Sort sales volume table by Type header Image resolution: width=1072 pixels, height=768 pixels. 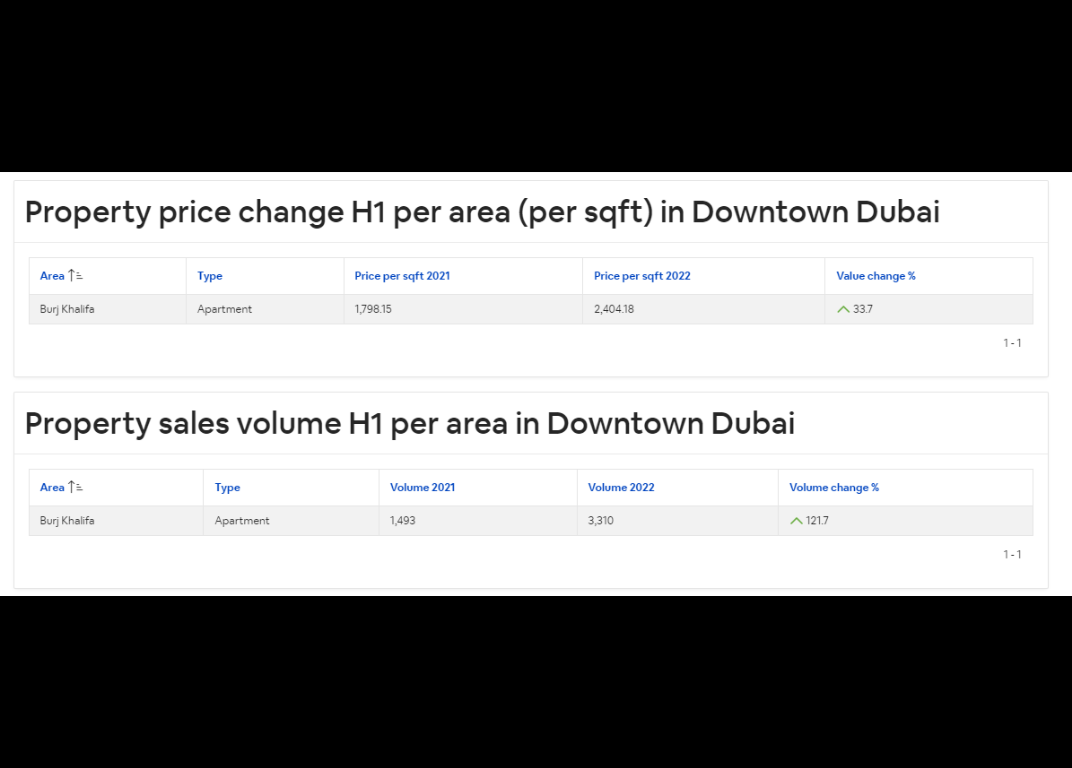(227, 487)
